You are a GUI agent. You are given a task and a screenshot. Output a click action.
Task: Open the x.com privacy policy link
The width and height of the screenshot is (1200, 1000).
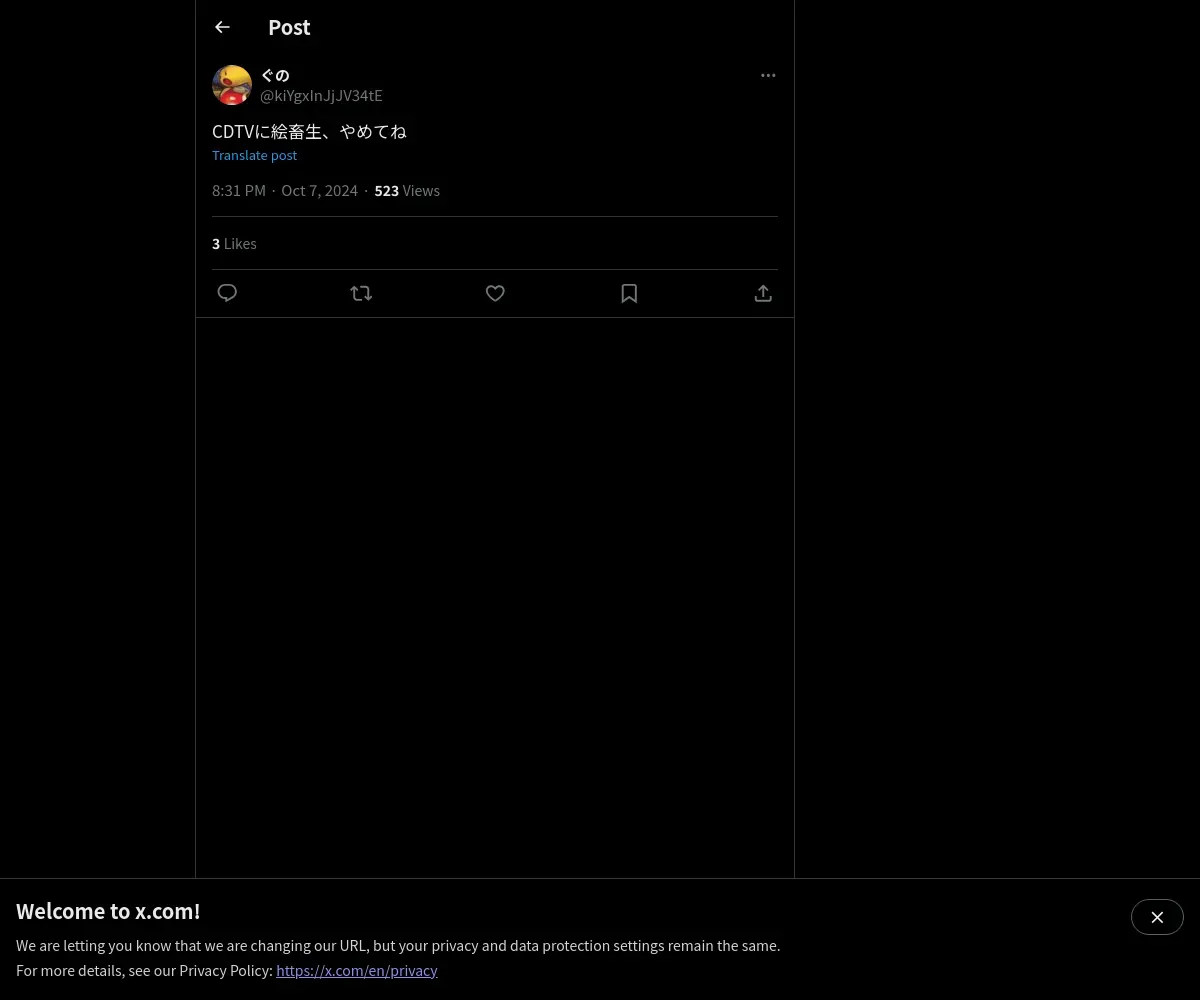357,970
